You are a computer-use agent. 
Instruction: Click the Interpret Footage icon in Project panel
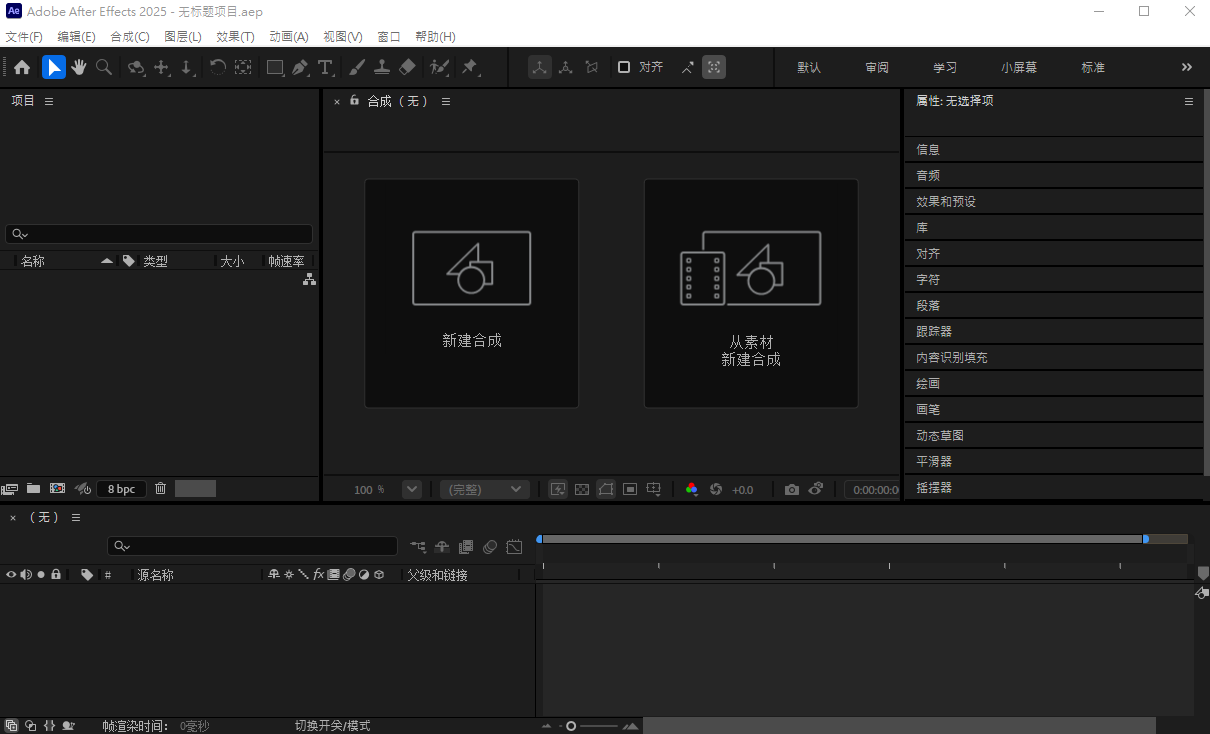pos(10,489)
